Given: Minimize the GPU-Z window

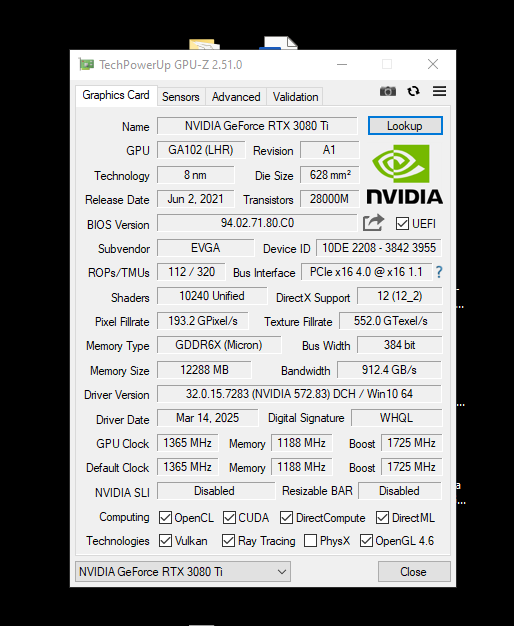Looking at the screenshot, I should pos(342,64).
